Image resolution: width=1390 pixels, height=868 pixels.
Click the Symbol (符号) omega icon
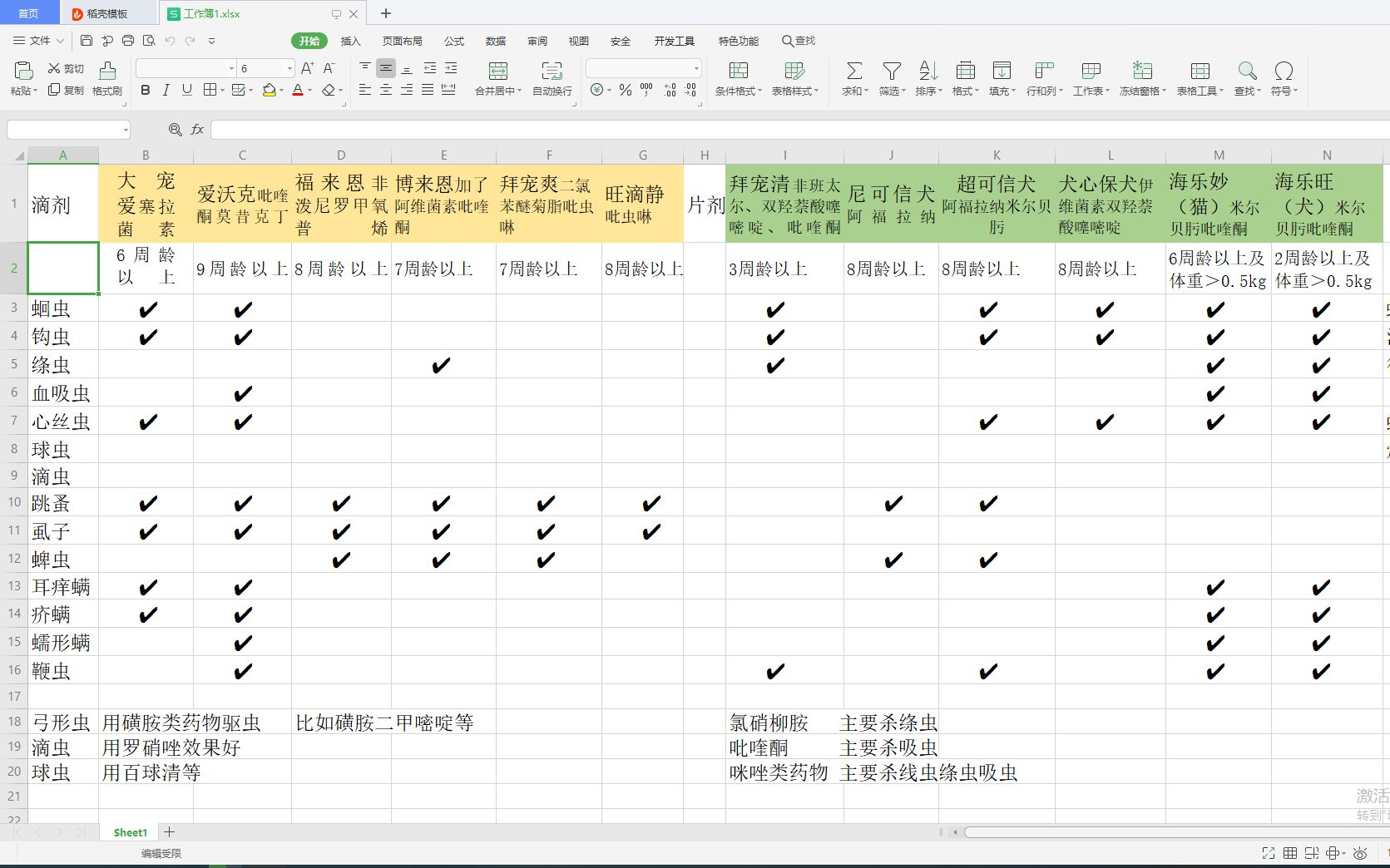[1284, 71]
